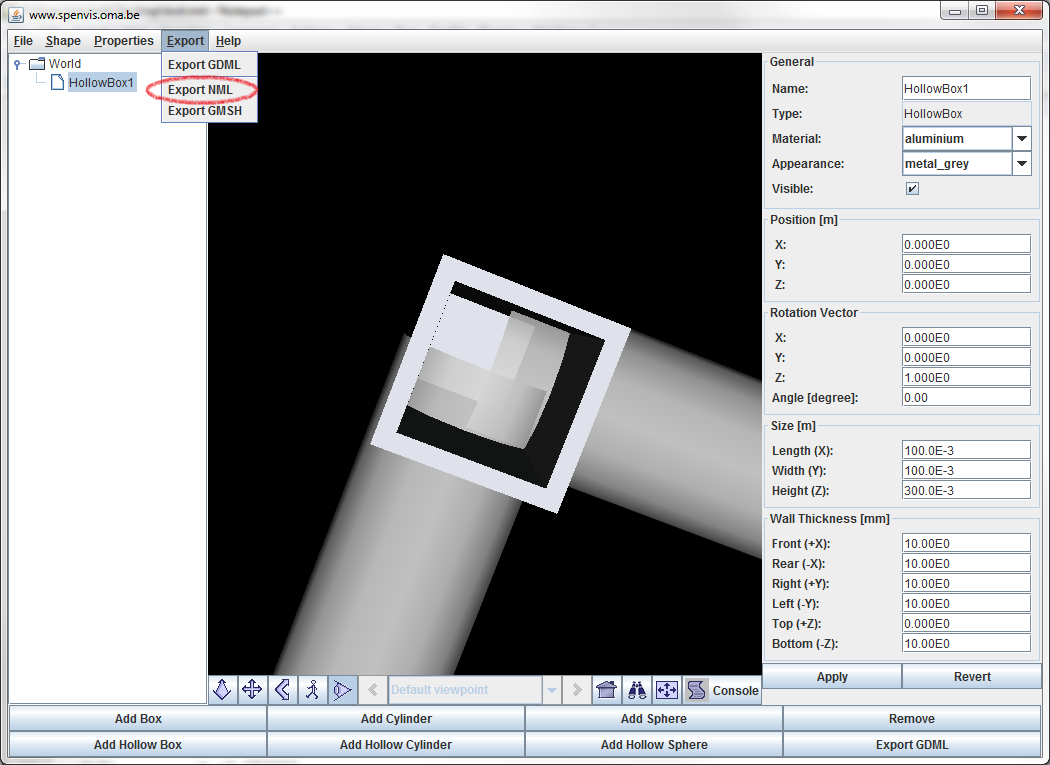Image resolution: width=1050 pixels, height=765 pixels.
Task: Click the Remove button
Action: click(911, 719)
